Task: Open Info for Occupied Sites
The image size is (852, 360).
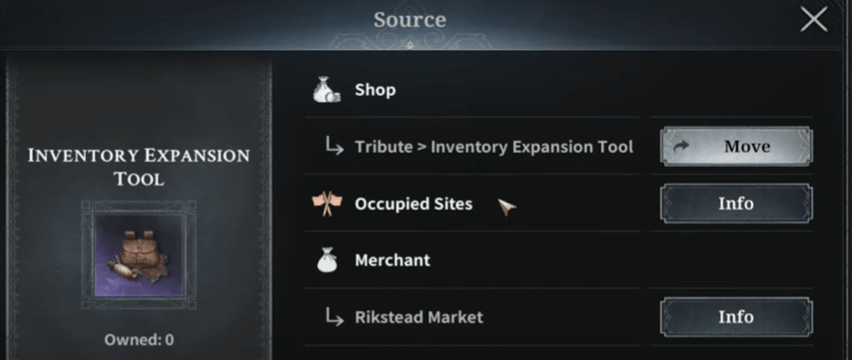Action: tap(736, 204)
